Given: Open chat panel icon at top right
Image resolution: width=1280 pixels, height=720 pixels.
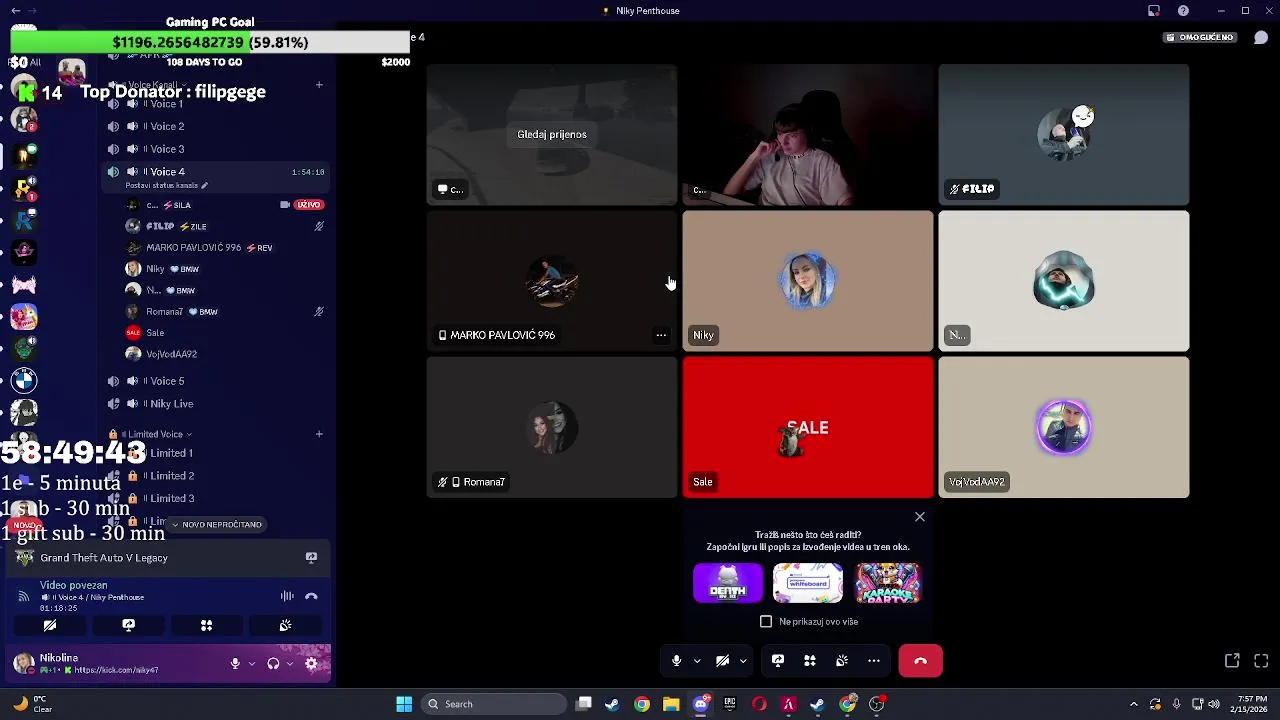Looking at the screenshot, I should 1261,37.
